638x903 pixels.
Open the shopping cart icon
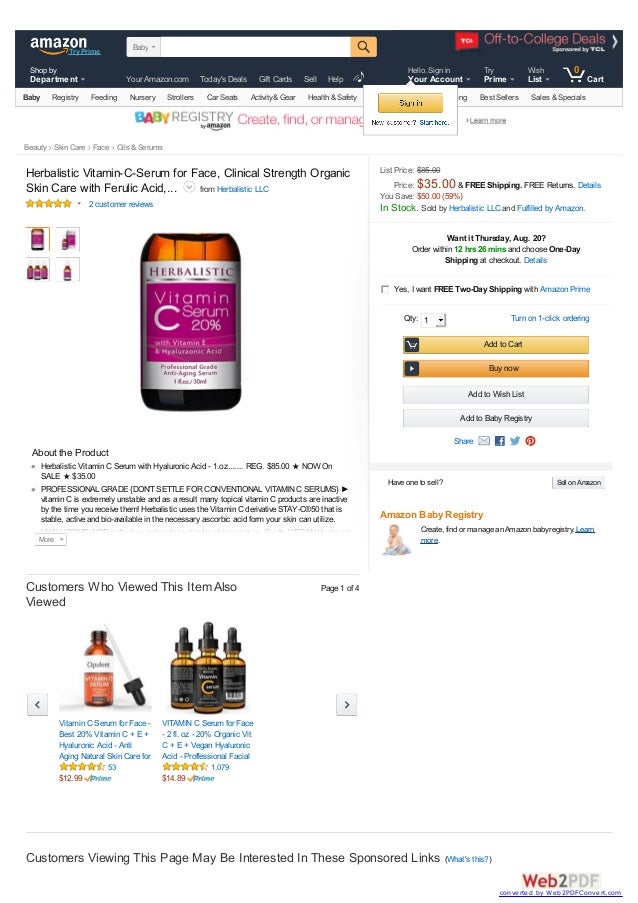583,75
